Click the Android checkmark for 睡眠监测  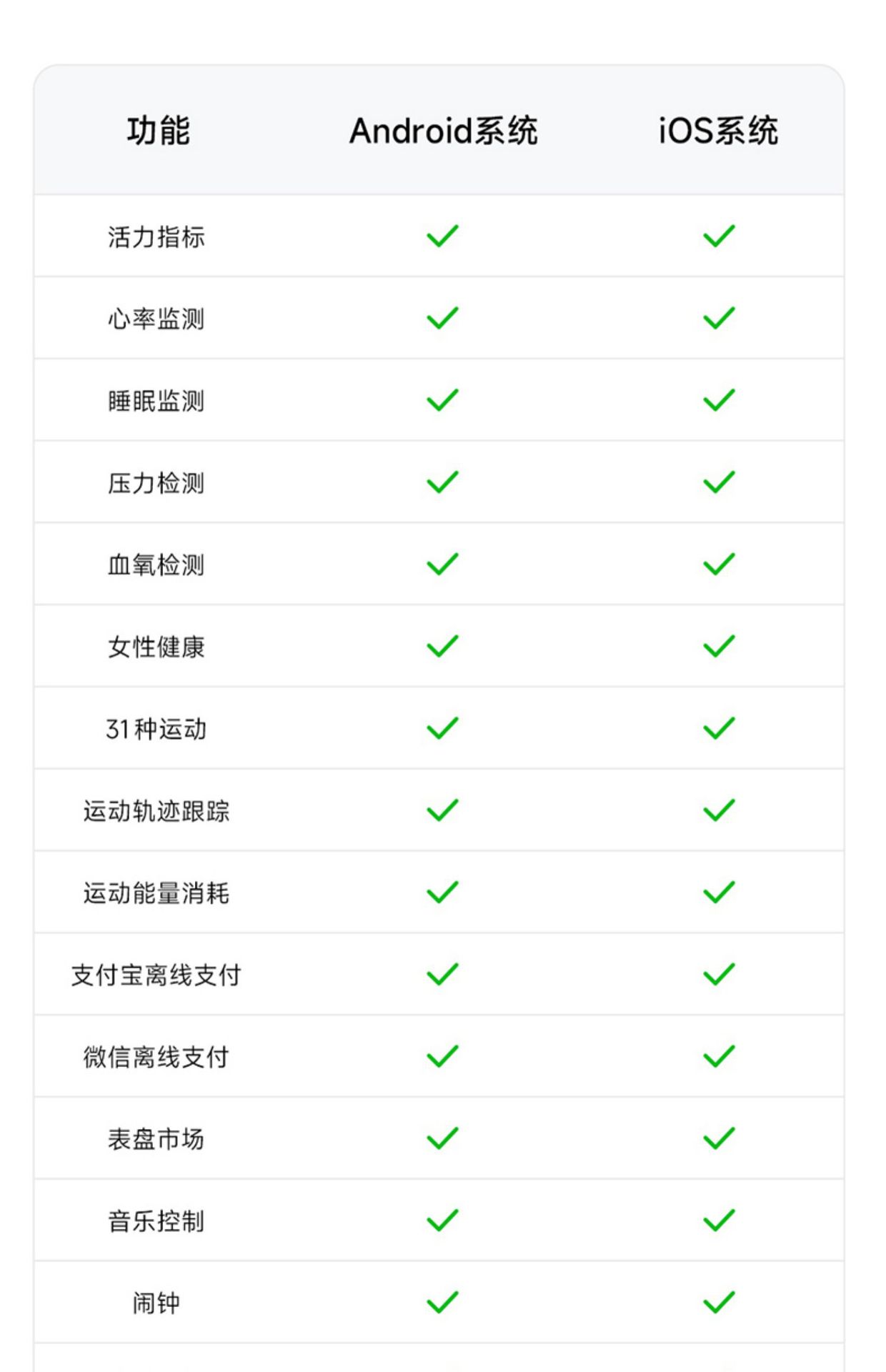(442, 400)
